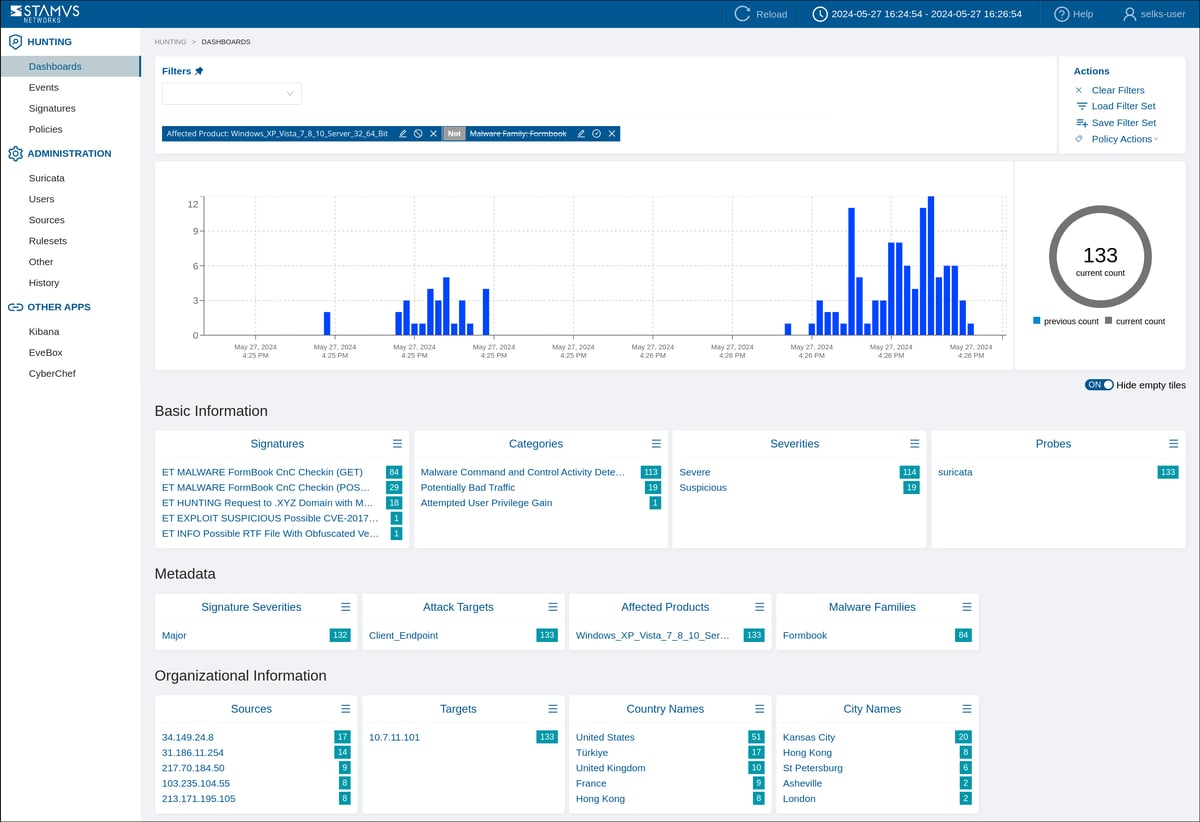Open the time range clock picker

(x=820, y=14)
